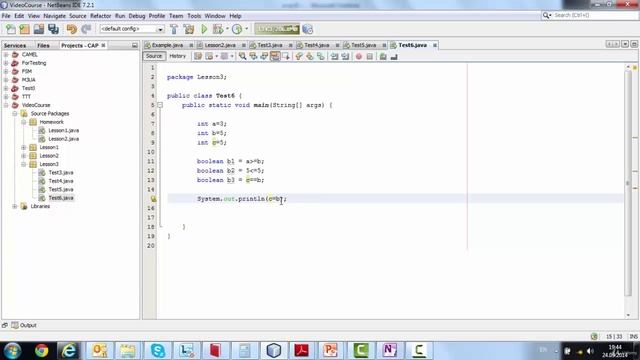Viewport: 640px width, 360px height.
Task: Open the File menu
Action: coord(6,16)
